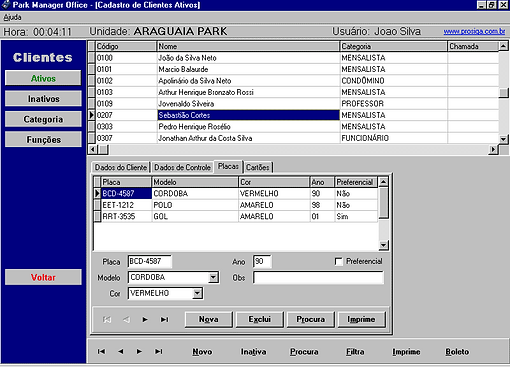Select client Jonathan Arthur da Costa Silva
Viewport: 510px width, 367px height.
(x=293, y=138)
